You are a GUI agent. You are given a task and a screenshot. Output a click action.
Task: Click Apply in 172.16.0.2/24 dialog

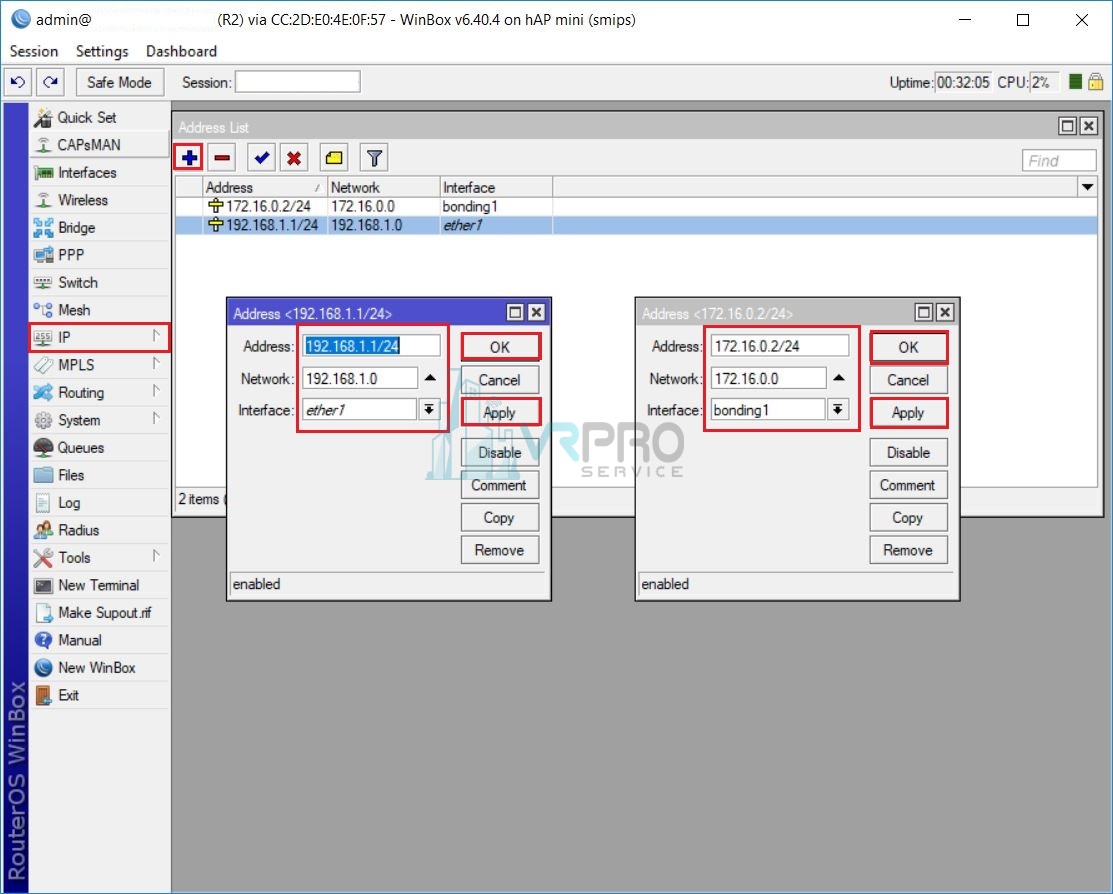pyautogui.click(x=909, y=413)
